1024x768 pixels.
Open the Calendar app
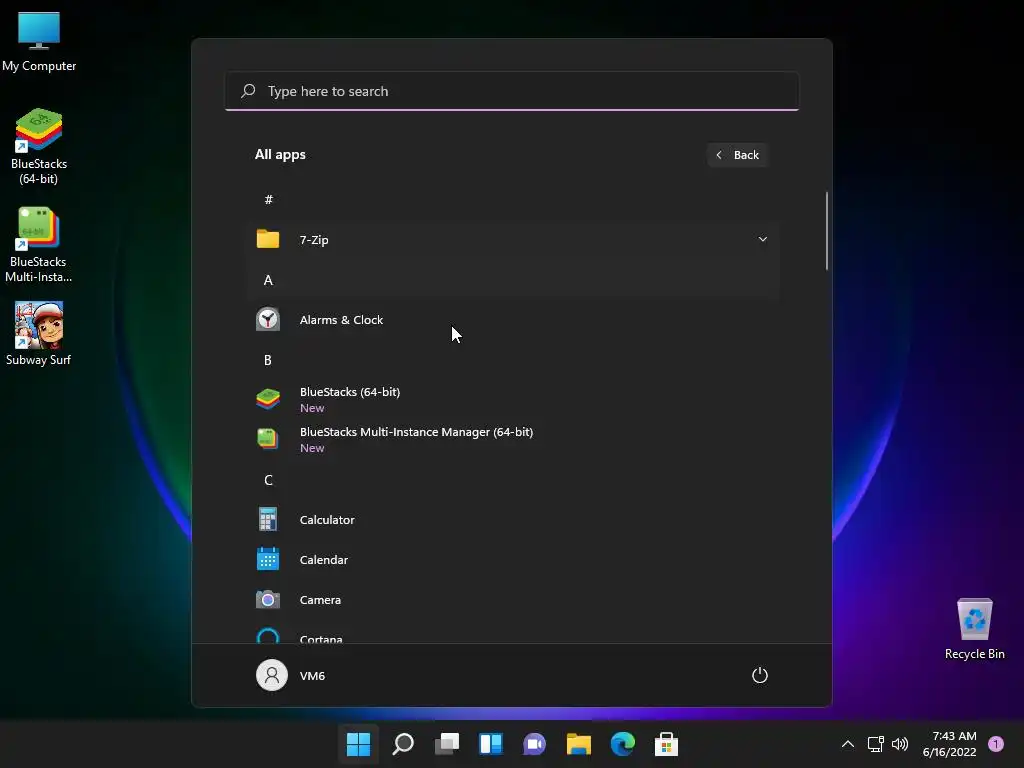[x=513, y=560]
